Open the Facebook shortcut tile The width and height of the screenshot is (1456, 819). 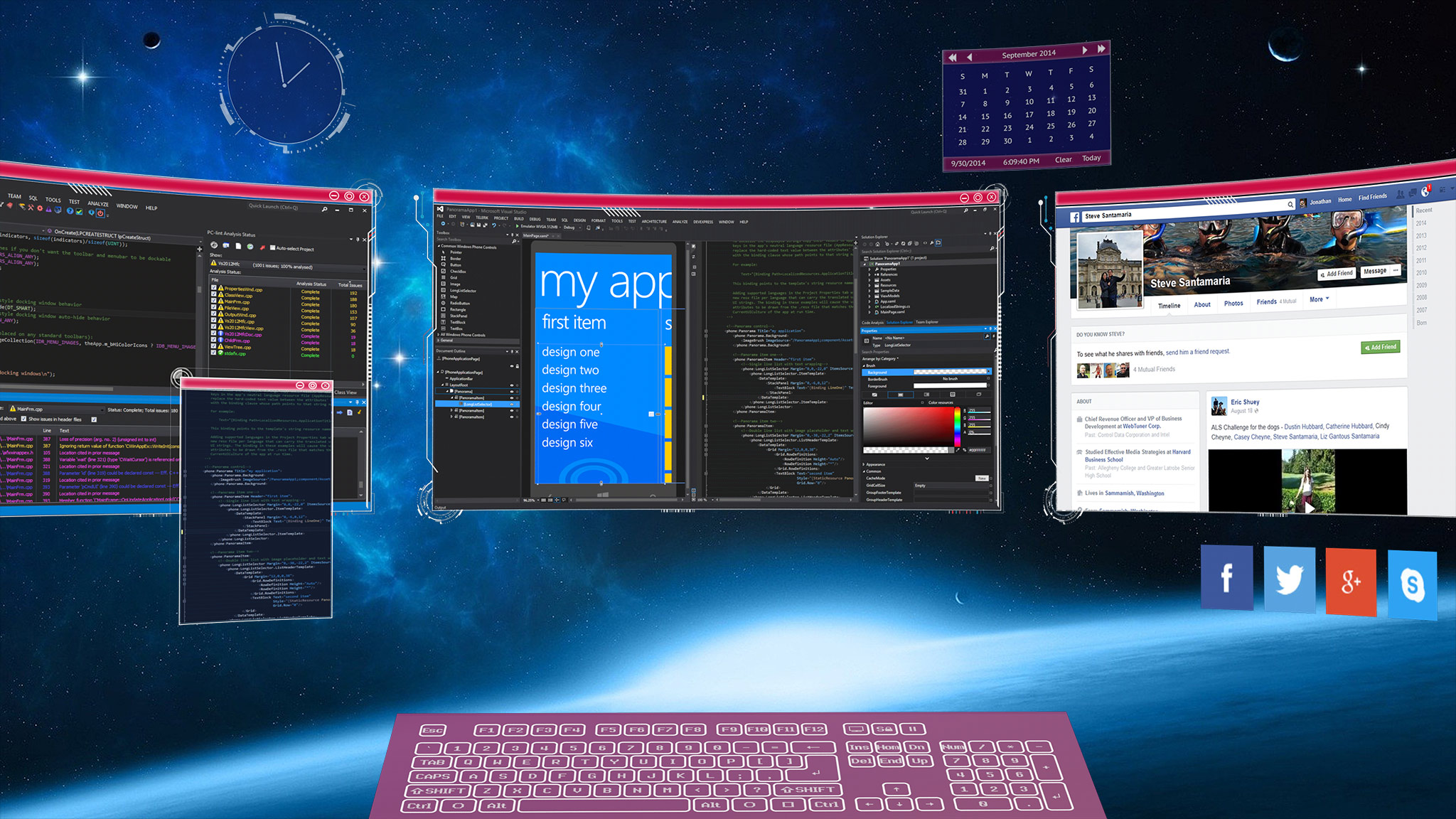tap(1227, 577)
